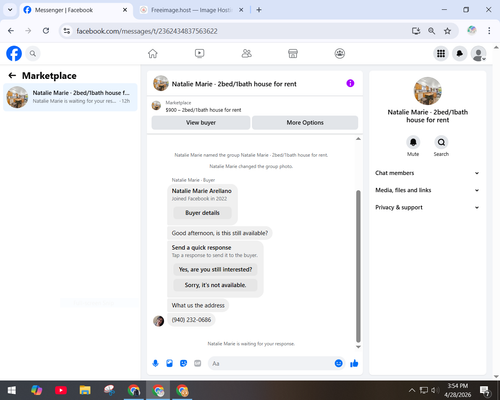This screenshot has height=400, width=500.
Task: Click the message text field Aa
Action: [x=272, y=363]
